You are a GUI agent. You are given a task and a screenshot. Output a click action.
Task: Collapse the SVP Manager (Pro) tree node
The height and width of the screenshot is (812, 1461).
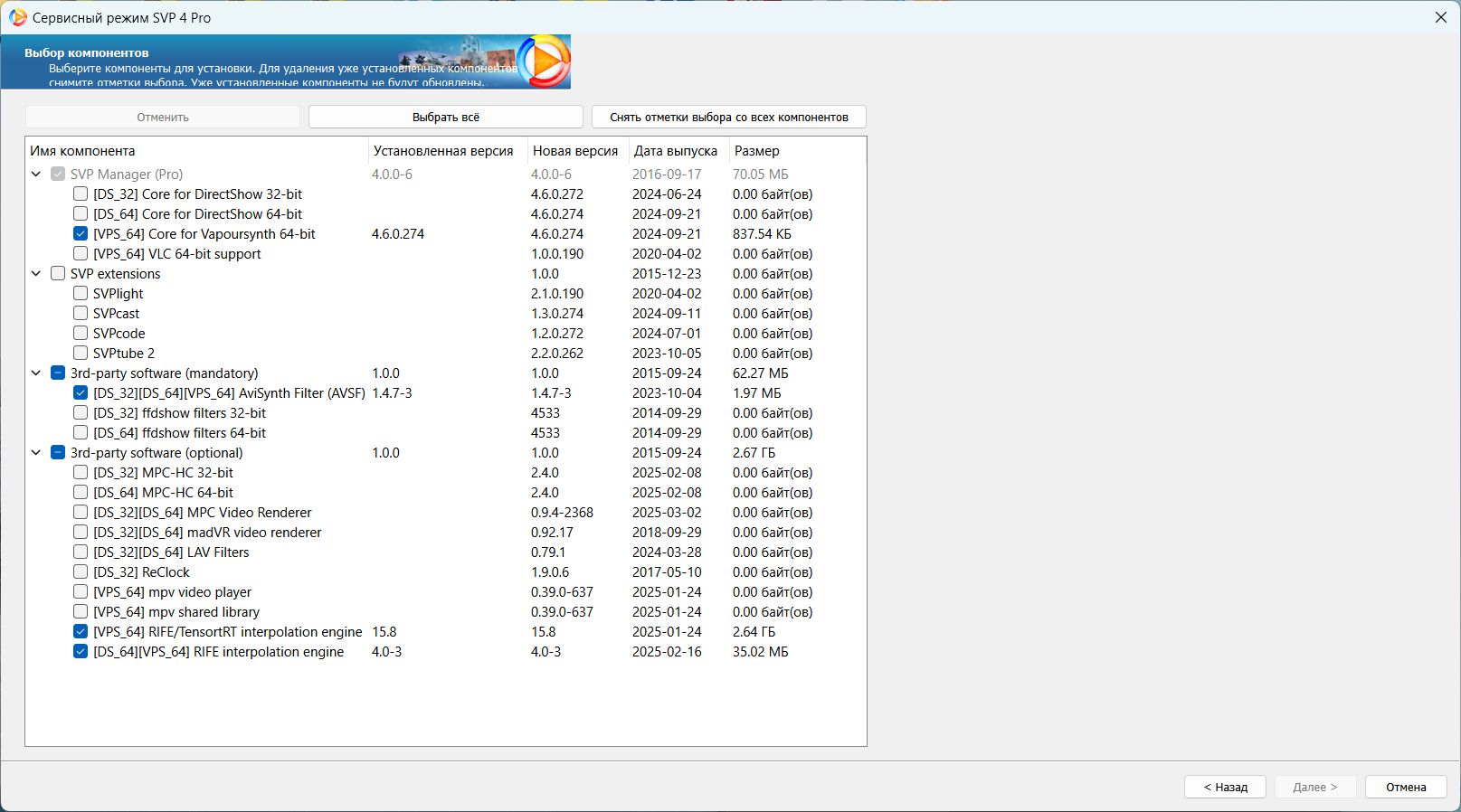point(36,174)
